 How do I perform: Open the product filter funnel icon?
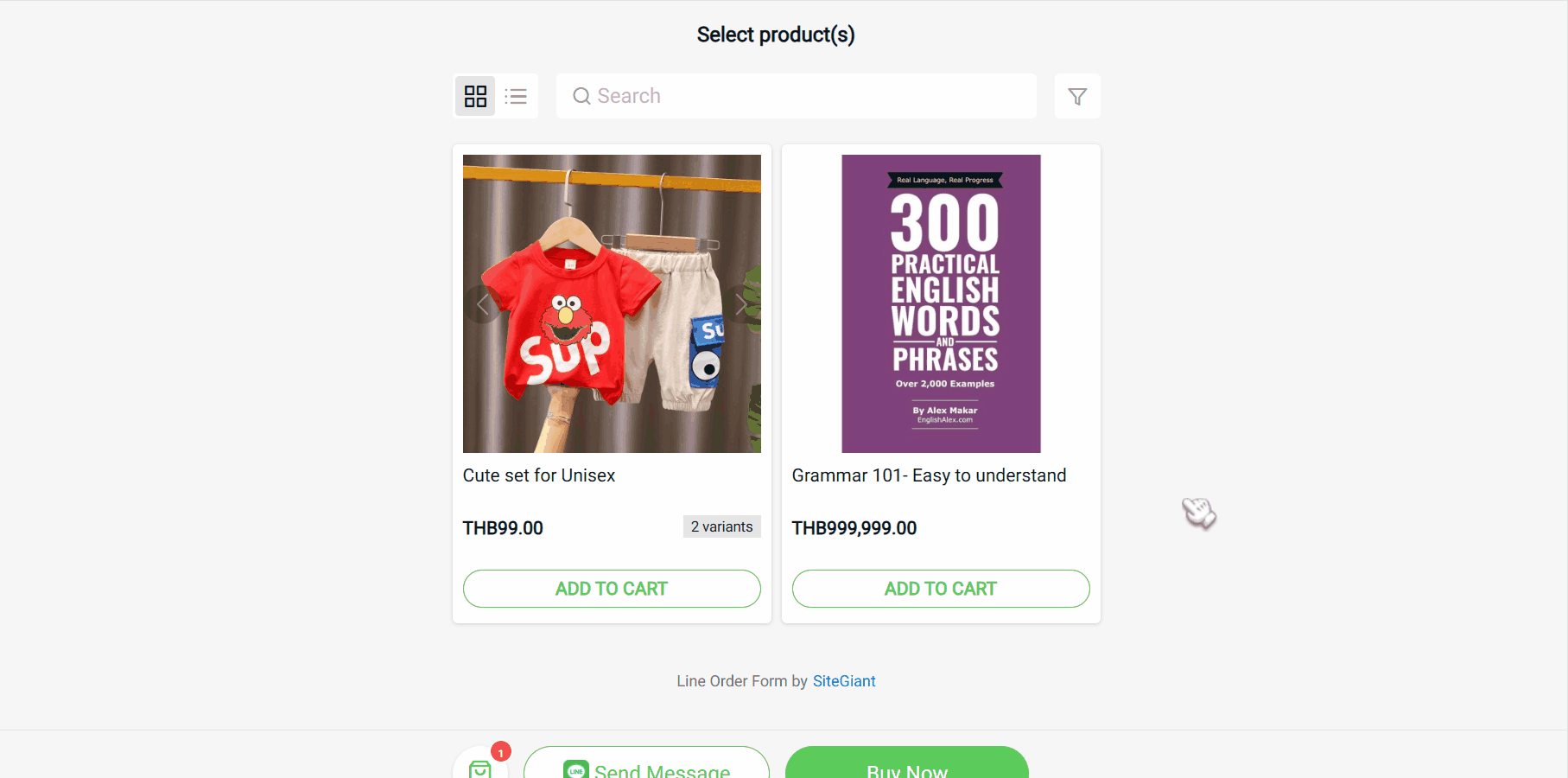click(1076, 96)
